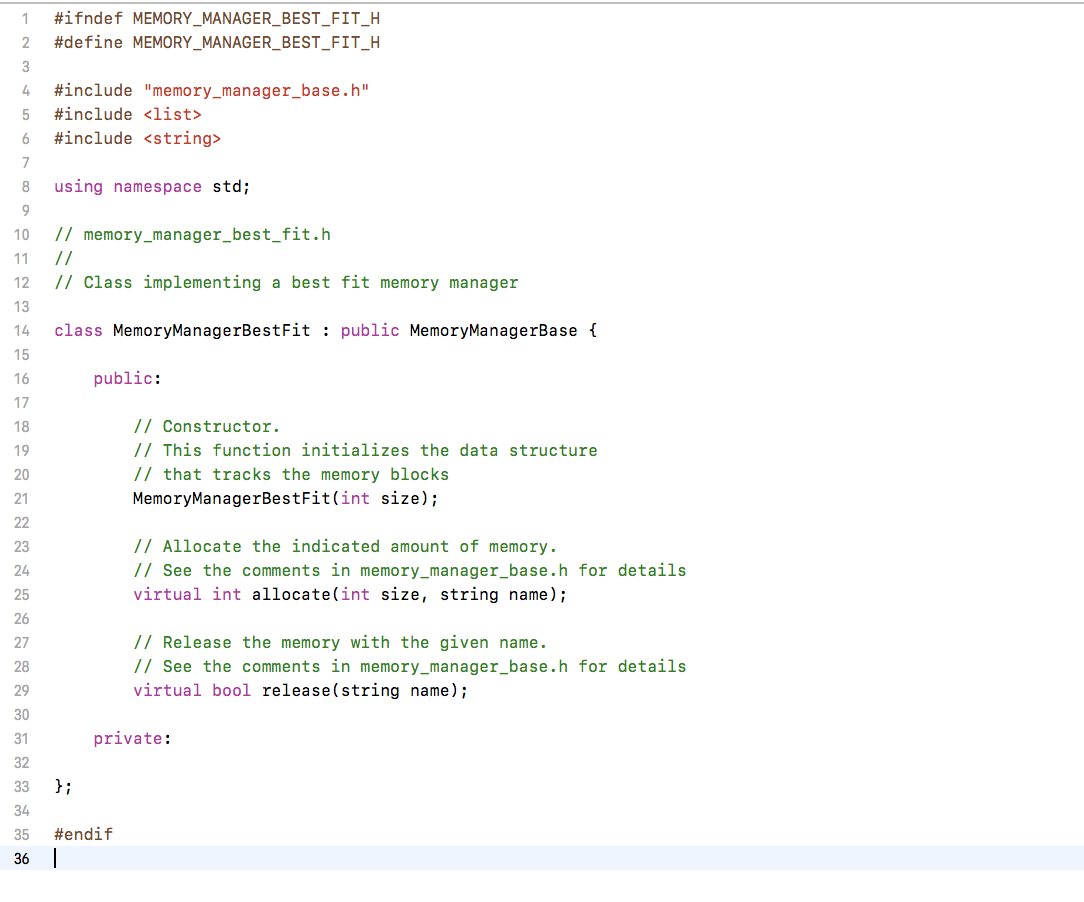Click line number 14 in the gutter

point(21,330)
